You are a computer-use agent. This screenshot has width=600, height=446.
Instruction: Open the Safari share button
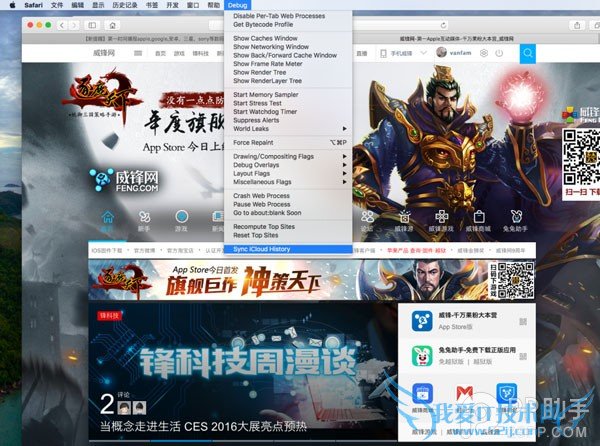click(577, 25)
